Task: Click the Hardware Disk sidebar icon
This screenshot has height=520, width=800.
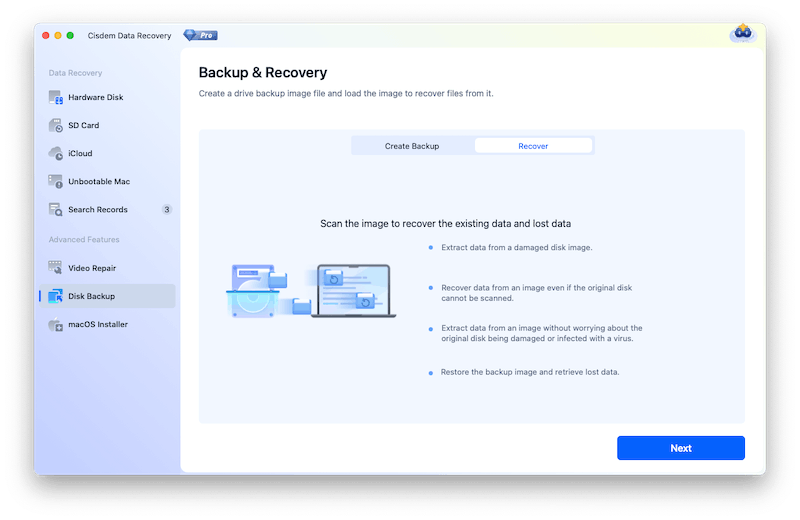Action: 56,97
